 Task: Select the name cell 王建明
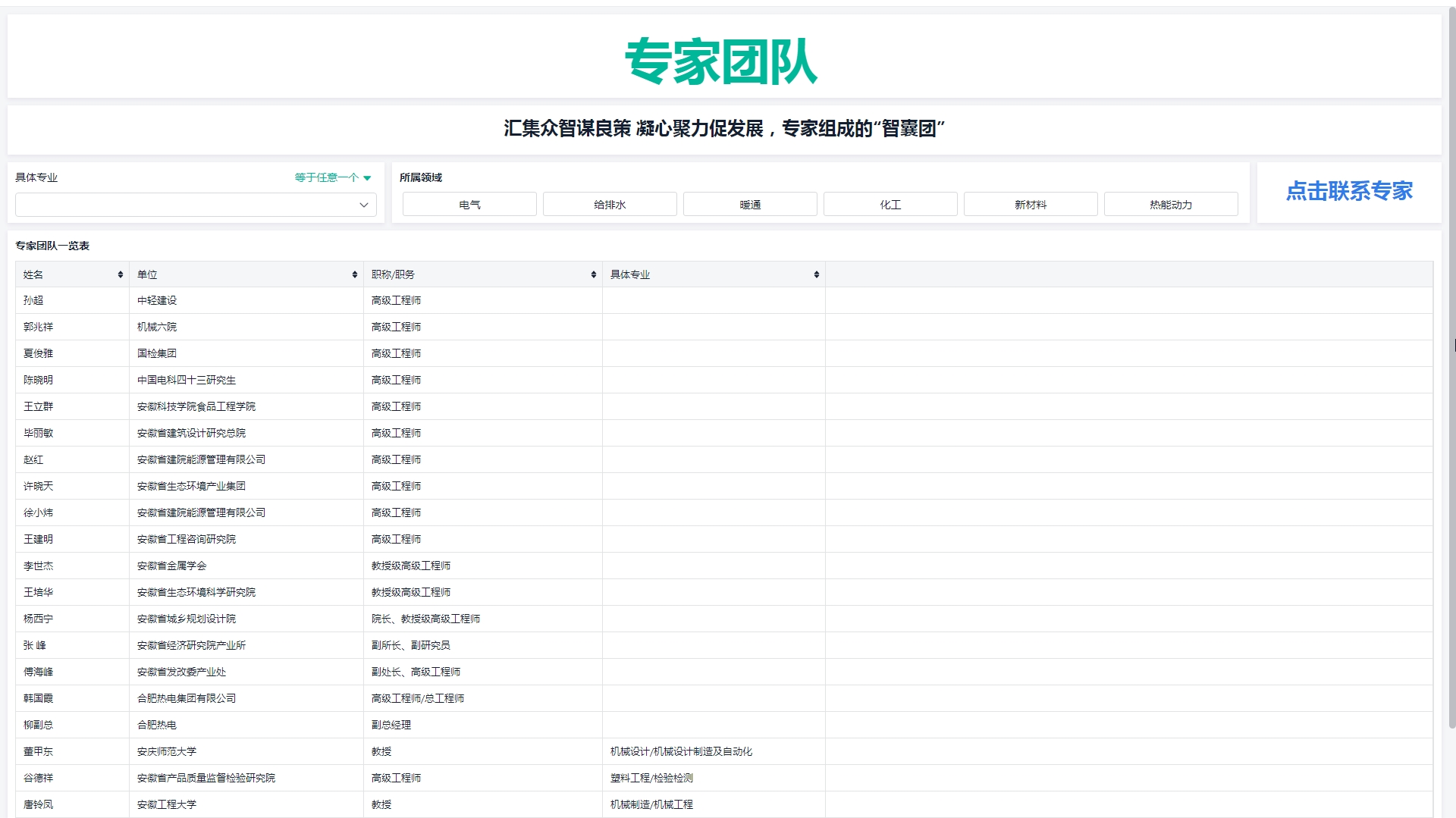click(x=72, y=539)
